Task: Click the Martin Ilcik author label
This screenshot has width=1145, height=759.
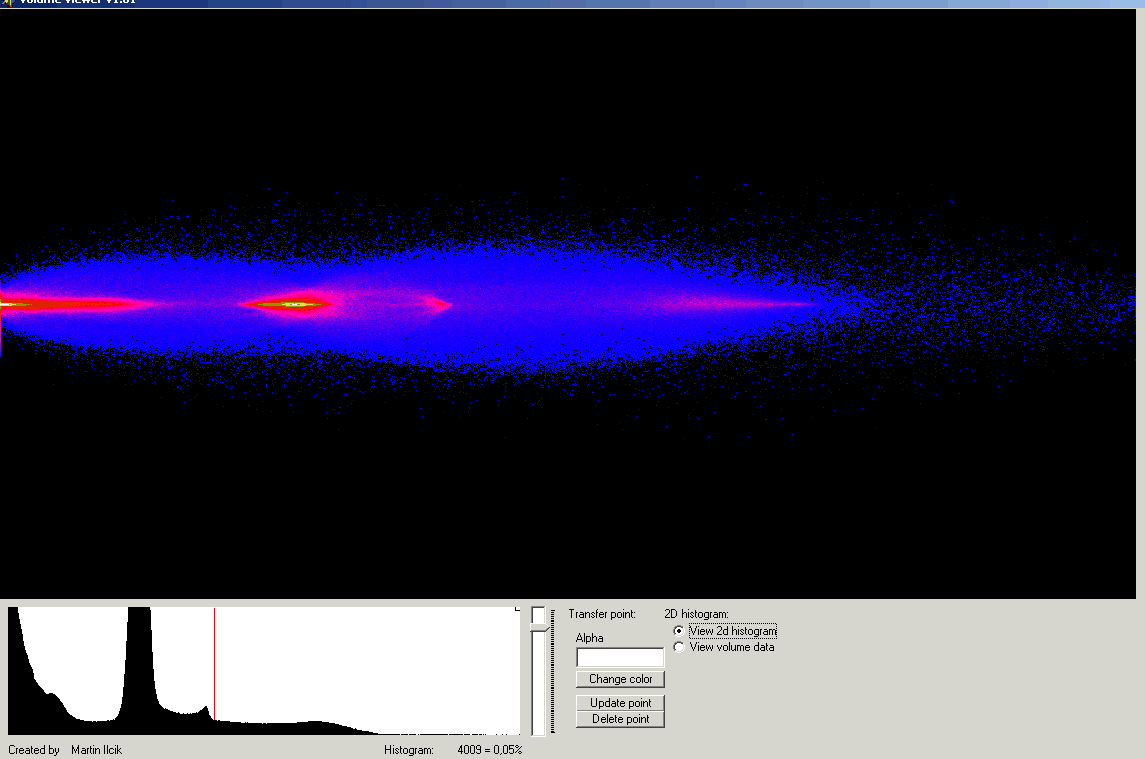Action: coord(96,750)
